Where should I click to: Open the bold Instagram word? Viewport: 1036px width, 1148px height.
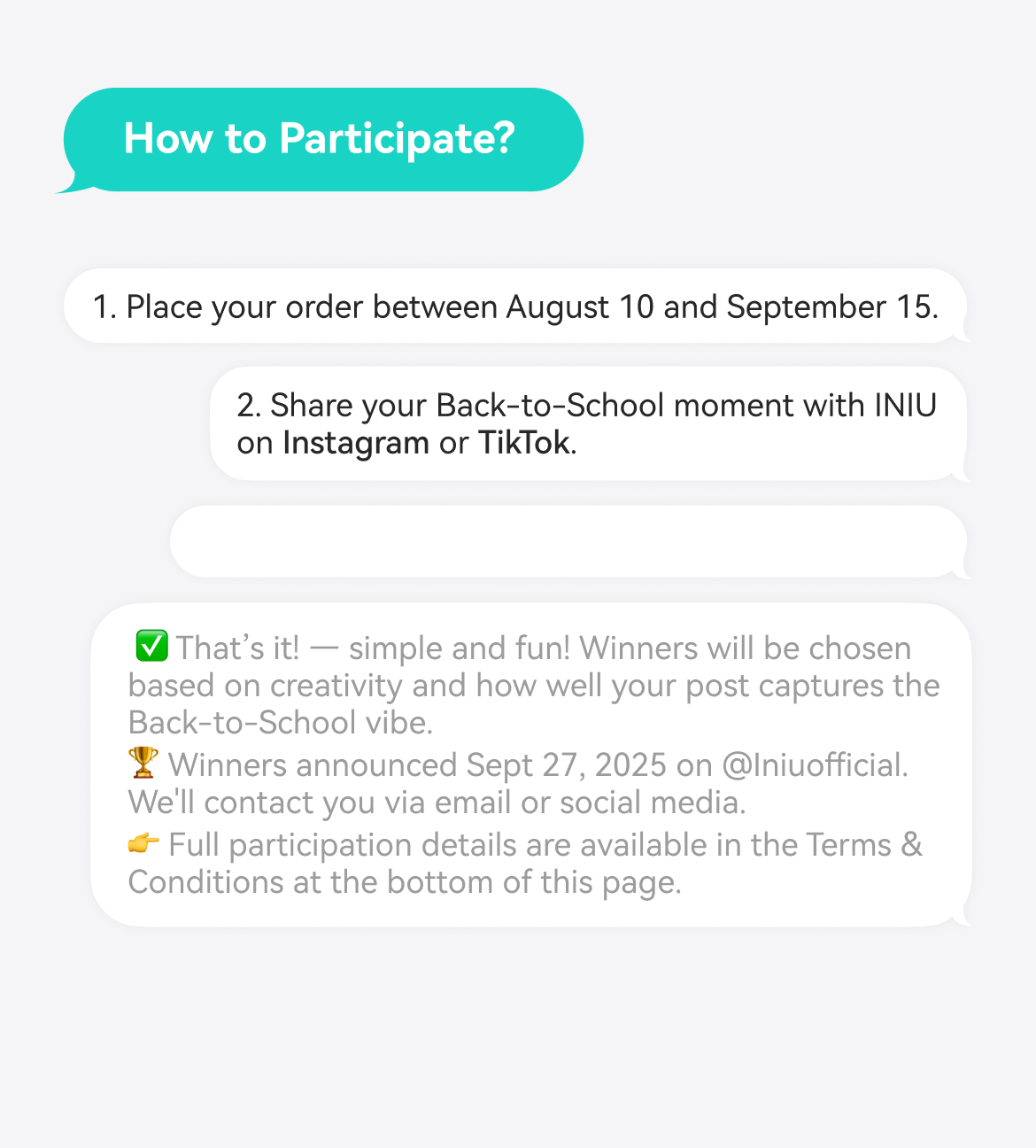click(x=355, y=443)
